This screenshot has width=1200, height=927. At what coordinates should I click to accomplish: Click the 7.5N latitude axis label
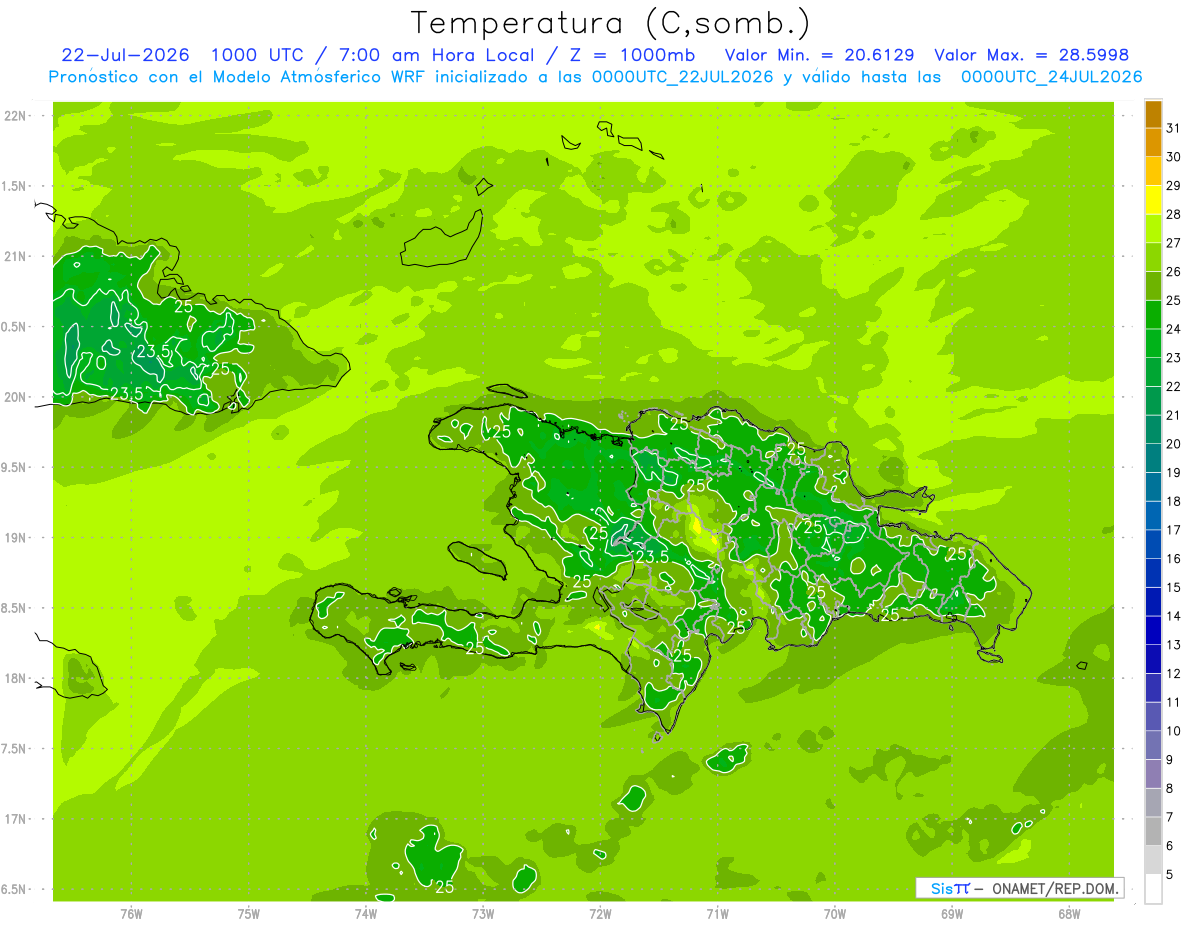coord(14,748)
